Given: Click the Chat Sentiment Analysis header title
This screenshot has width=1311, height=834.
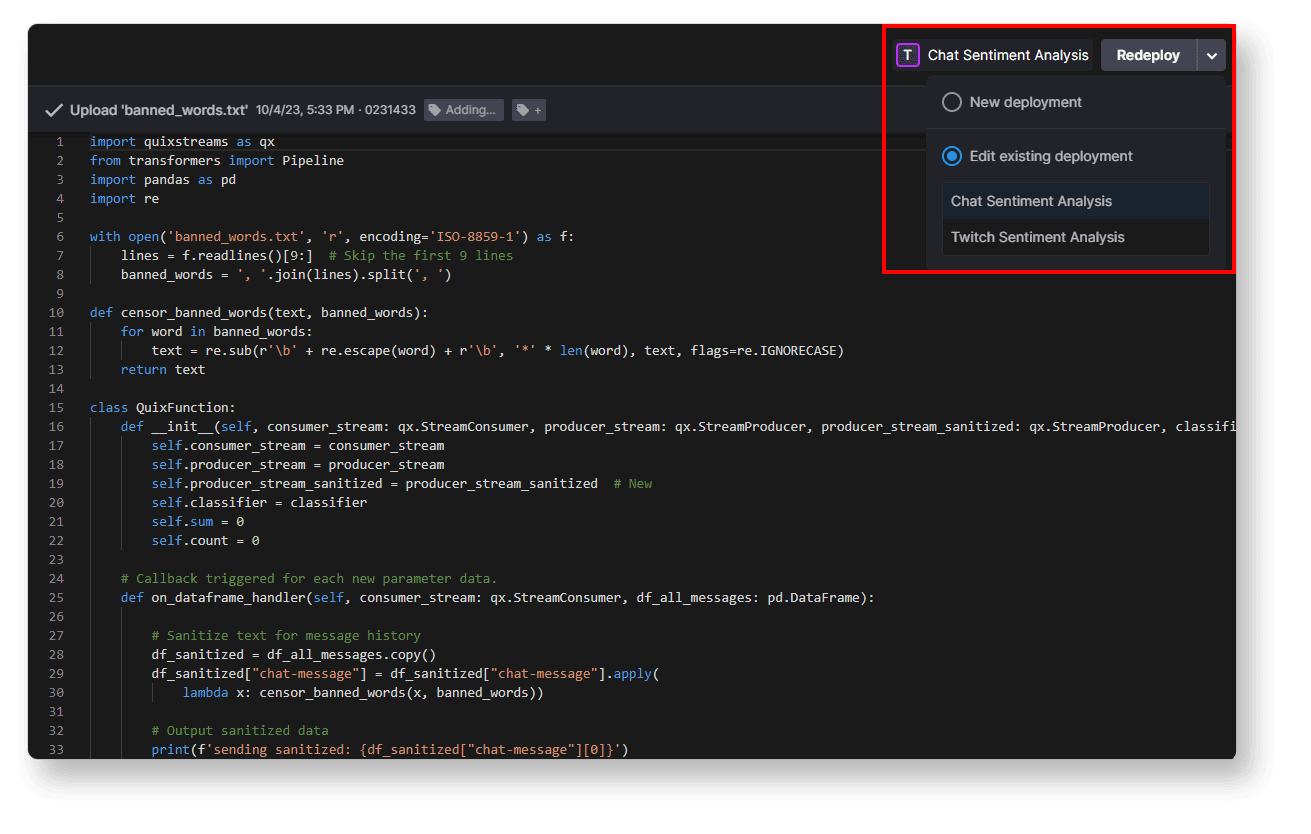Looking at the screenshot, I should click(x=1008, y=55).
